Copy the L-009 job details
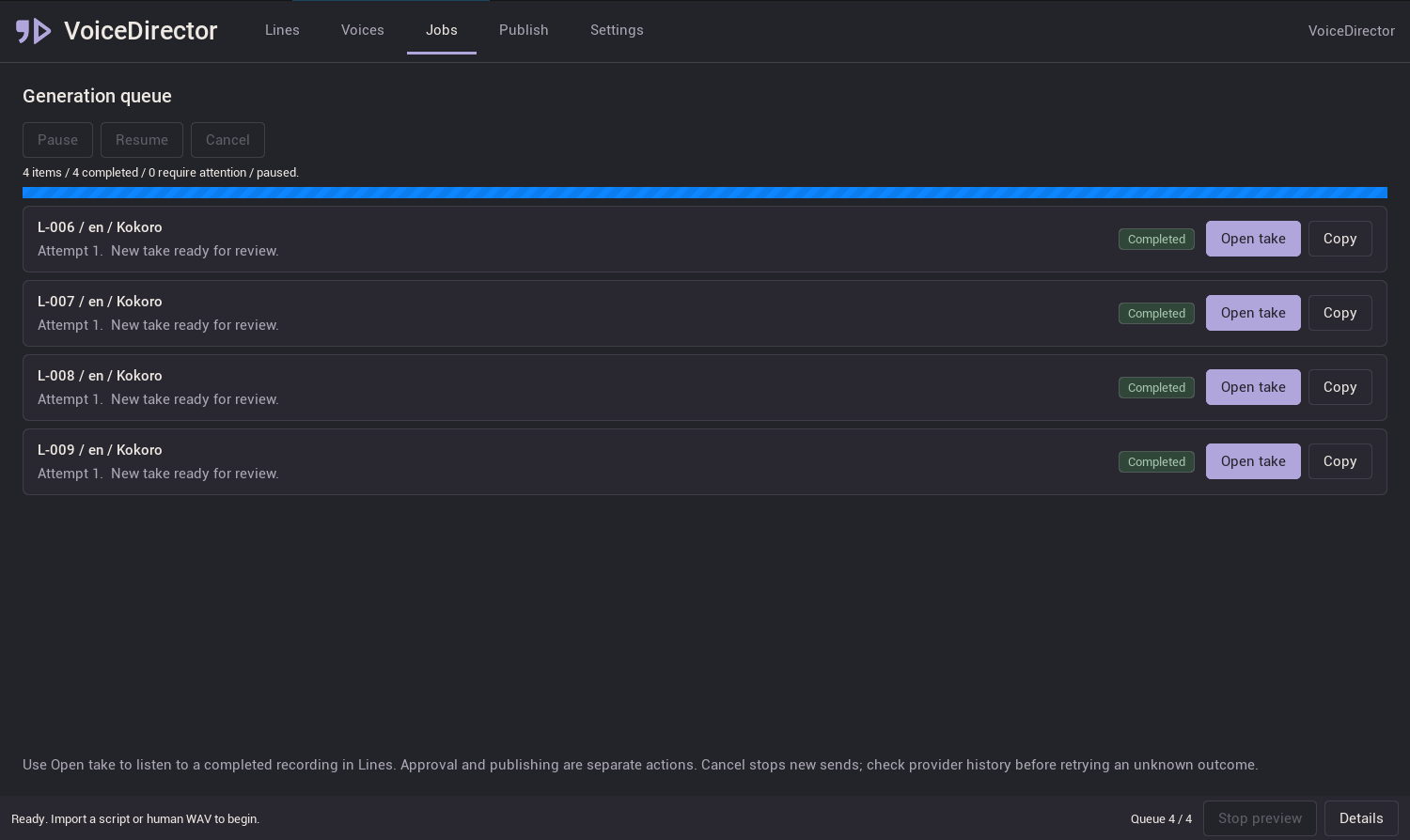This screenshot has height=840, width=1410. tap(1340, 461)
